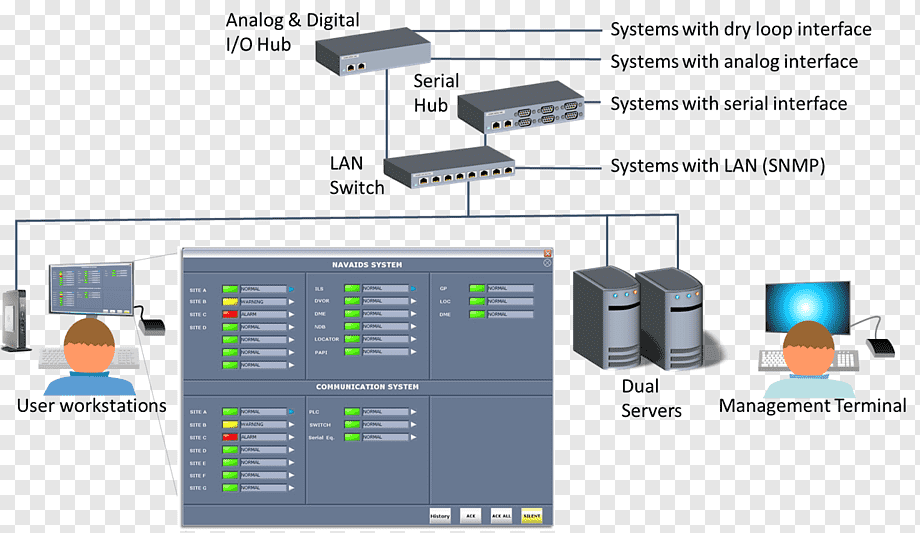
Task: Click the green indicator next to DVOR
Action: click(x=352, y=301)
